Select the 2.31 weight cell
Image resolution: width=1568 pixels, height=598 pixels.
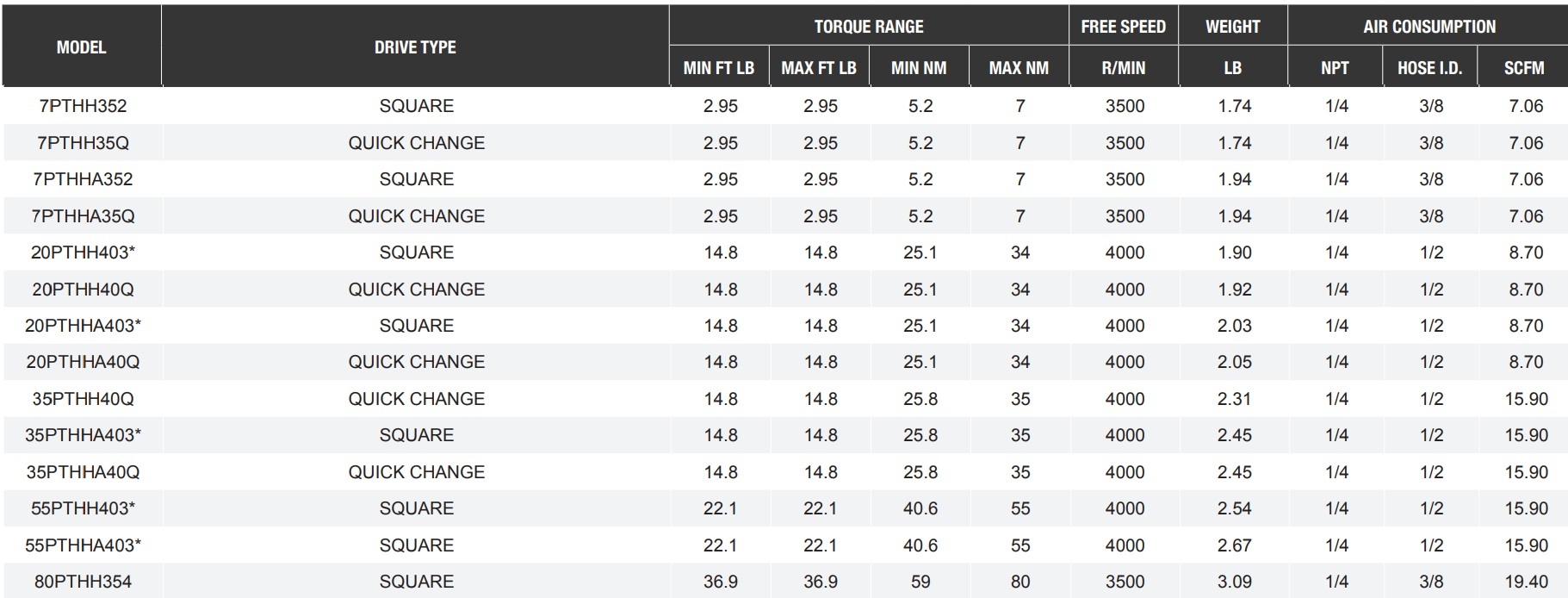(x=1234, y=399)
